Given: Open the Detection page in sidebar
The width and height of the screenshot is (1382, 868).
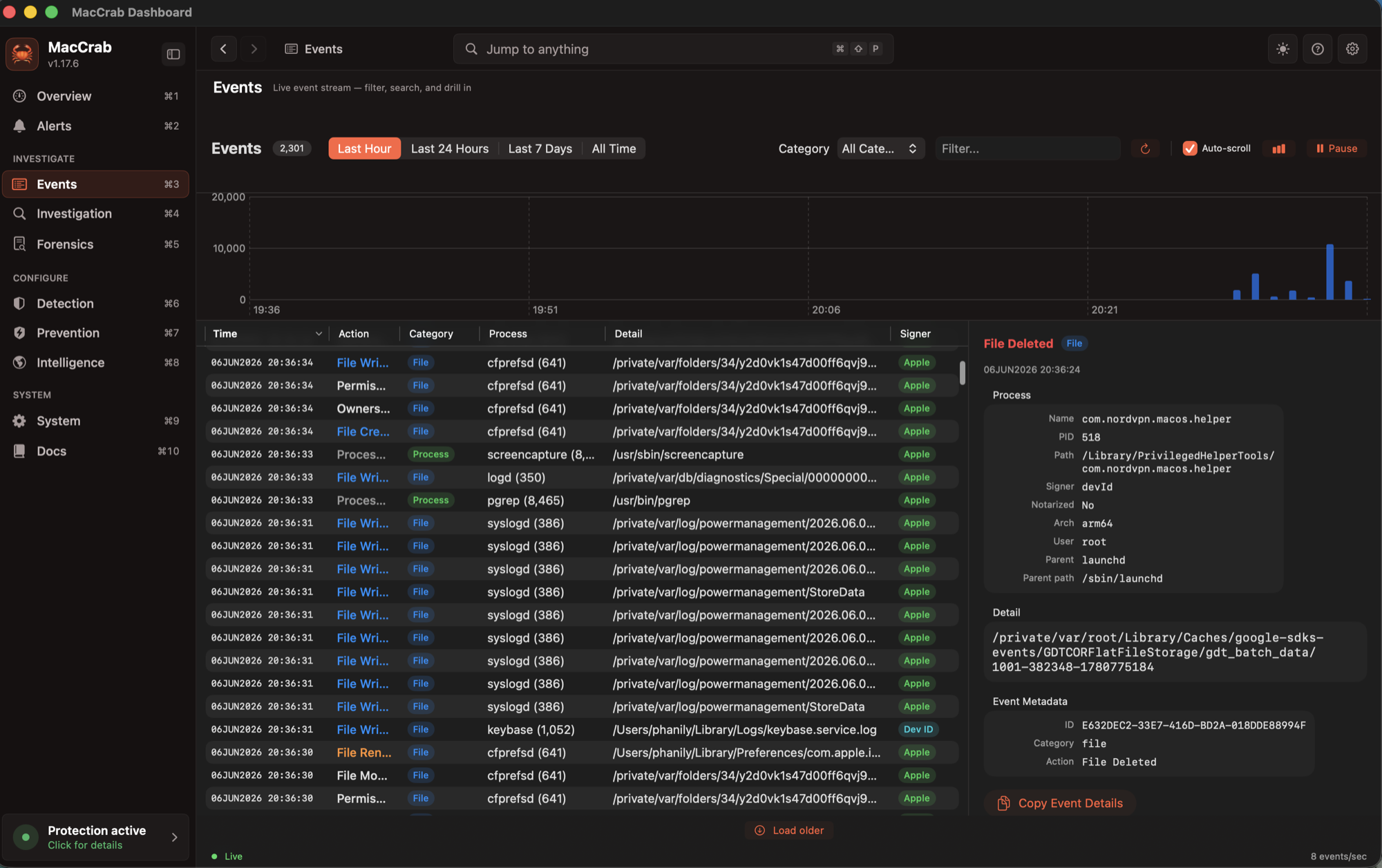Looking at the screenshot, I should pyautogui.click(x=95, y=303).
